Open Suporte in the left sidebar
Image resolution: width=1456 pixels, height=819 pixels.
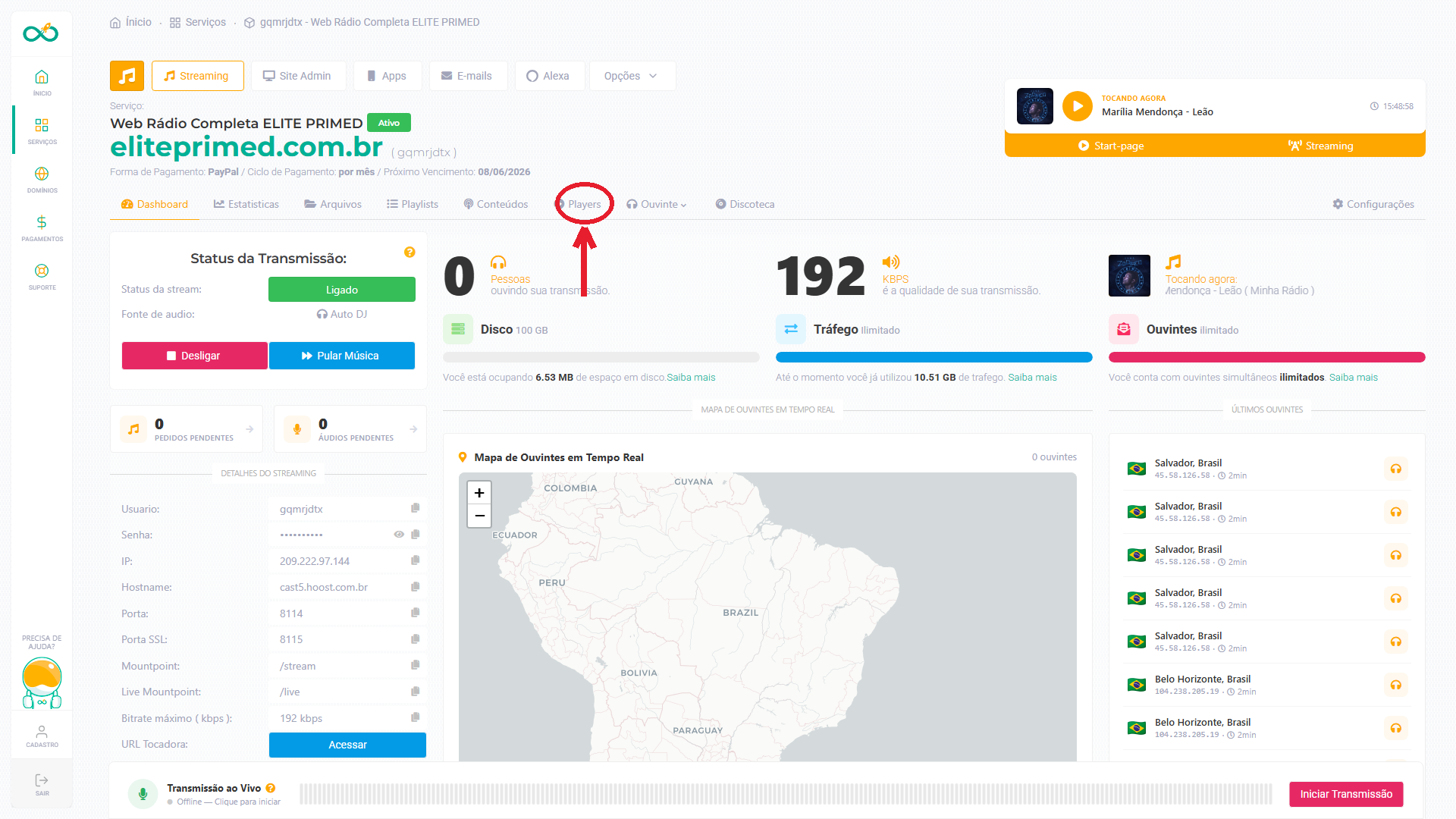tap(42, 276)
